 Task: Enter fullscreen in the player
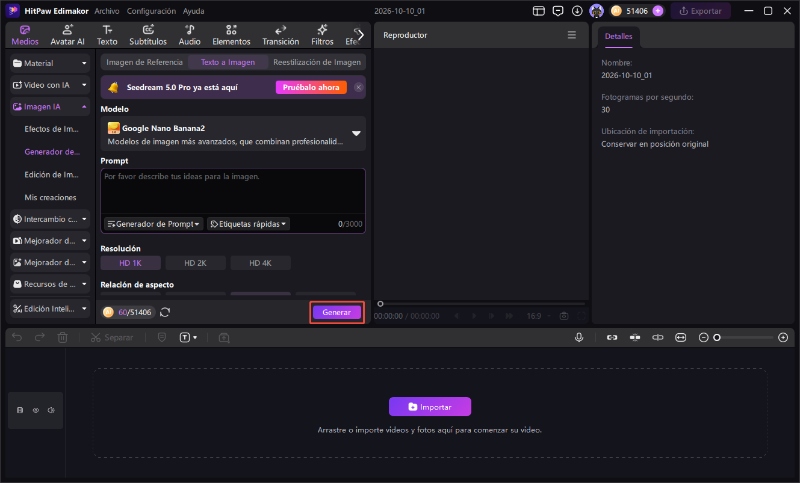click(x=581, y=316)
